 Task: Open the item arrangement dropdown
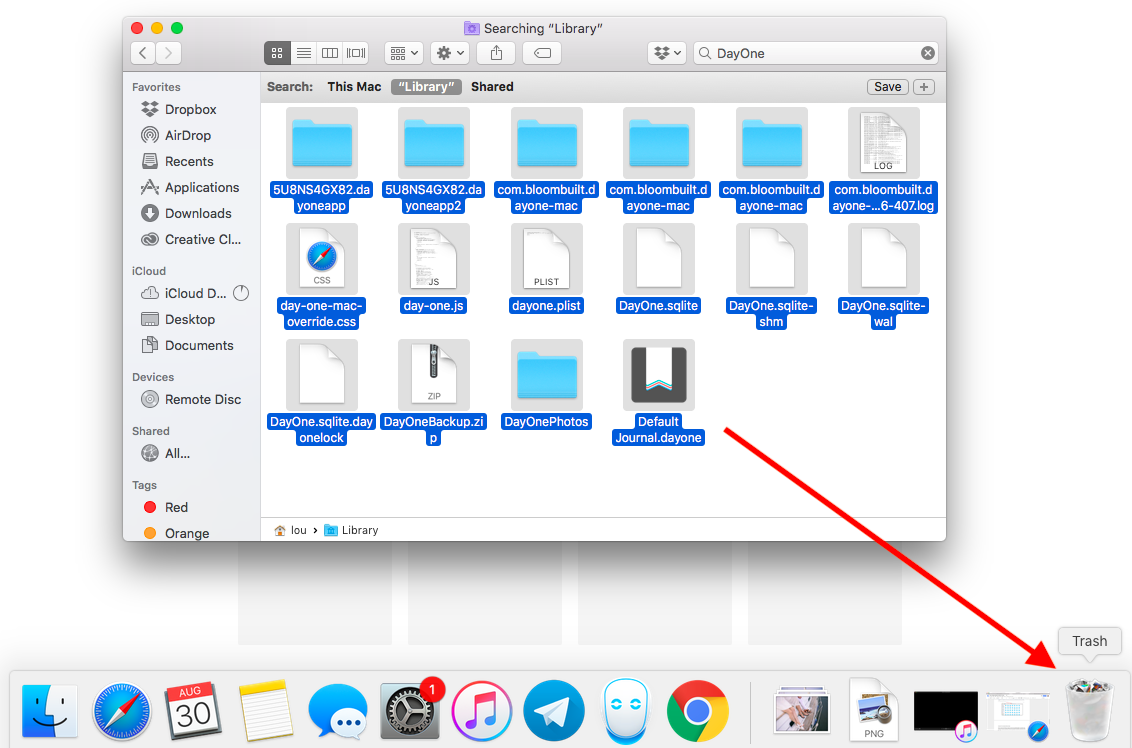point(404,53)
